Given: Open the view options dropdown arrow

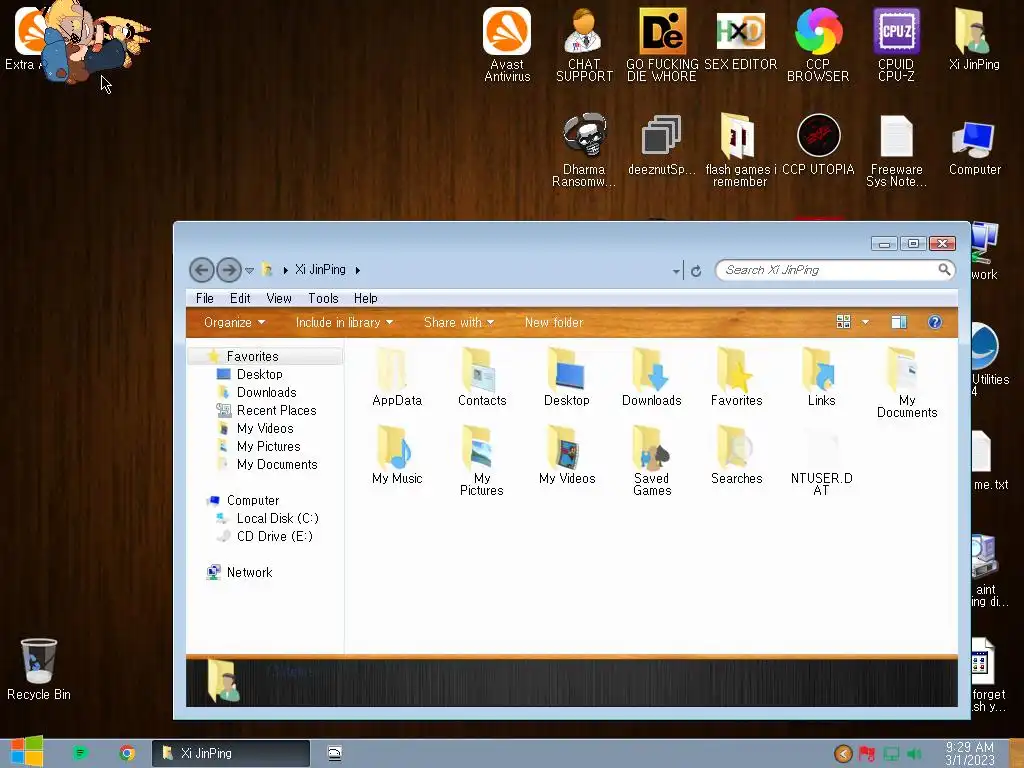Looking at the screenshot, I should pos(865,322).
